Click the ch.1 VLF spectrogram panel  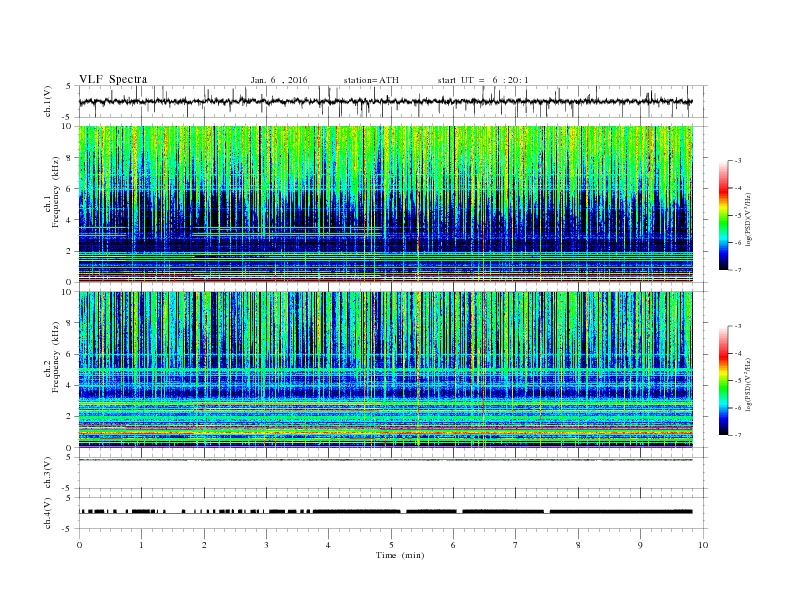tap(386, 204)
